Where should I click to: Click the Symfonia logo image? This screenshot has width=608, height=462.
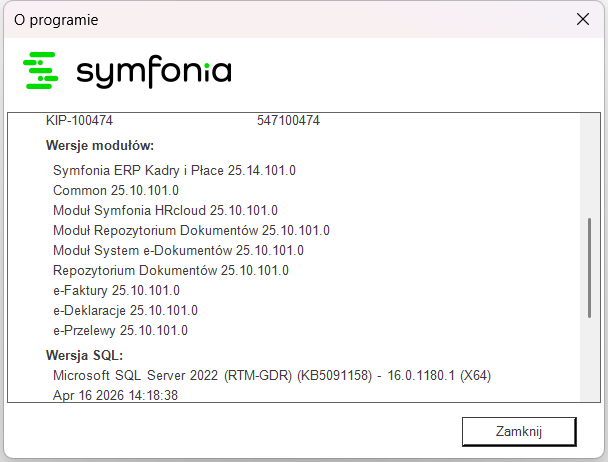tap(127, 71)
